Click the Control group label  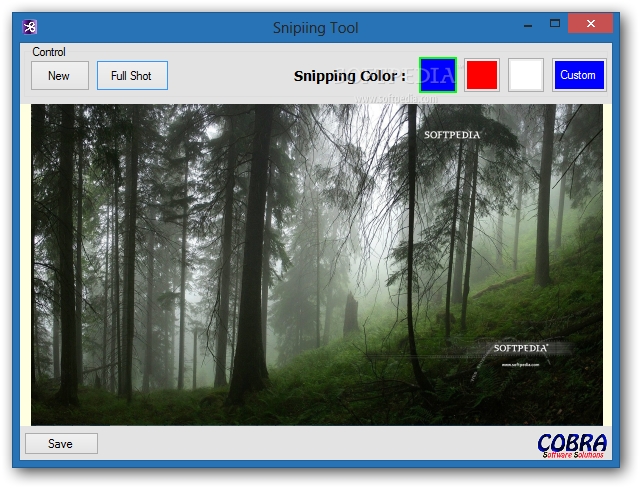tap(49, 52)
